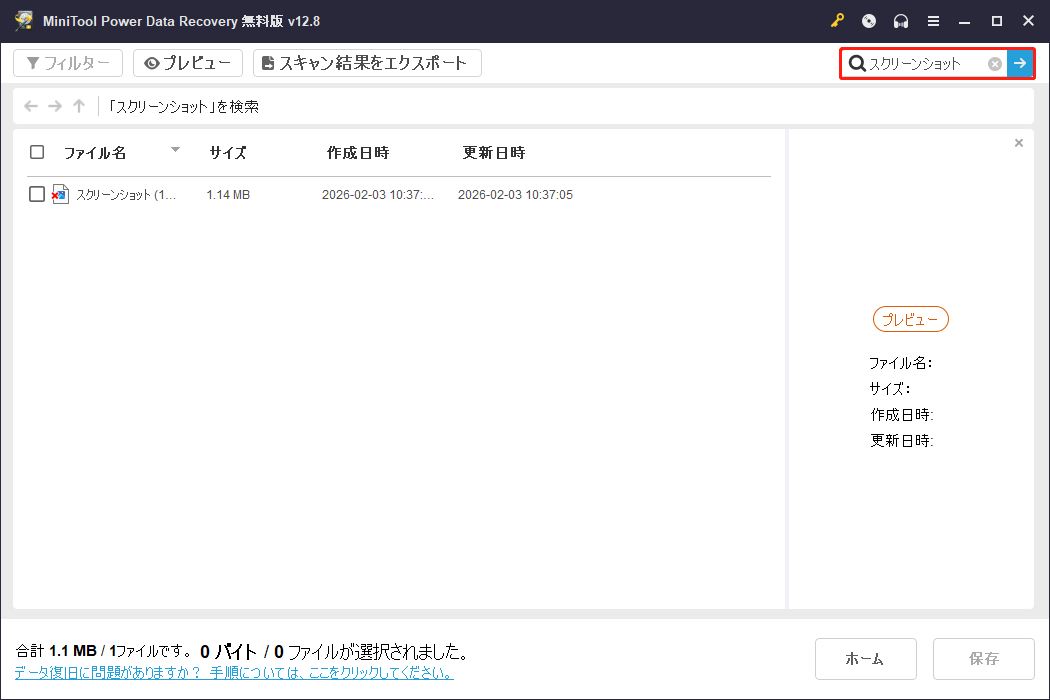Maximize the MiniTool window
The height and width of the screenshot is (700, 1050).
tap(996, 21)
